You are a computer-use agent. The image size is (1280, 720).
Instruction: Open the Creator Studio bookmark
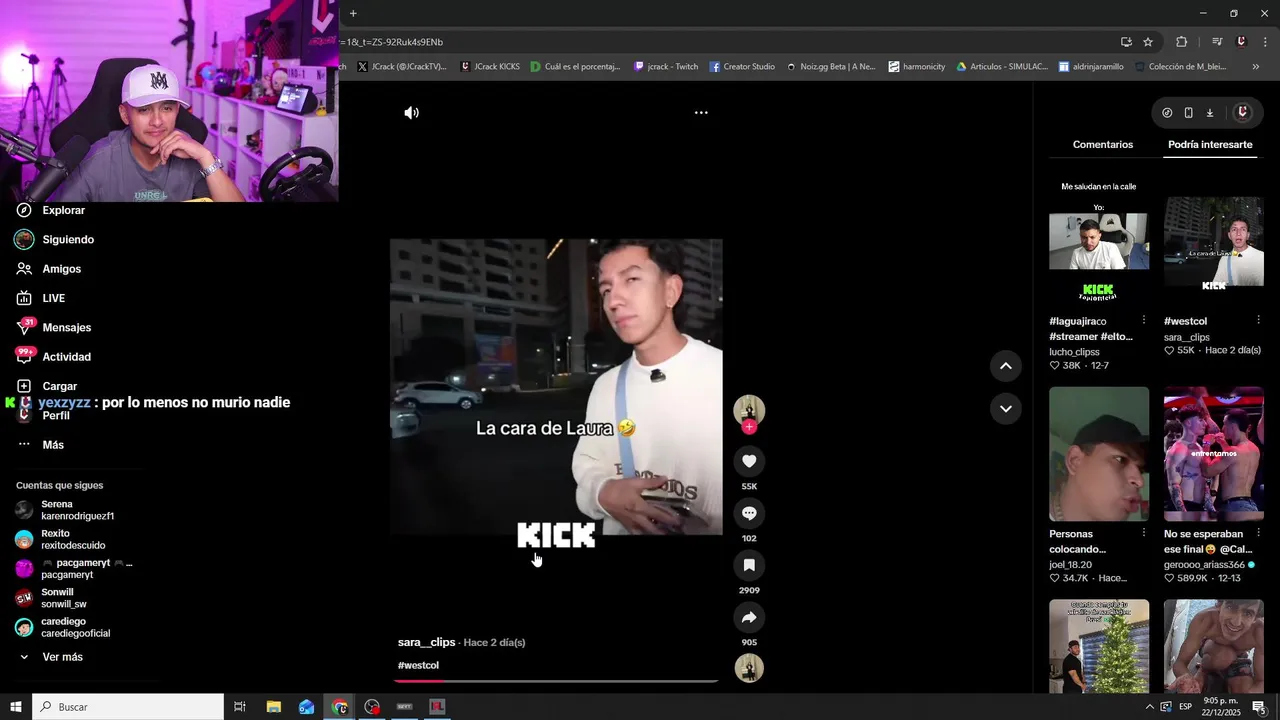tap(742, 67)
